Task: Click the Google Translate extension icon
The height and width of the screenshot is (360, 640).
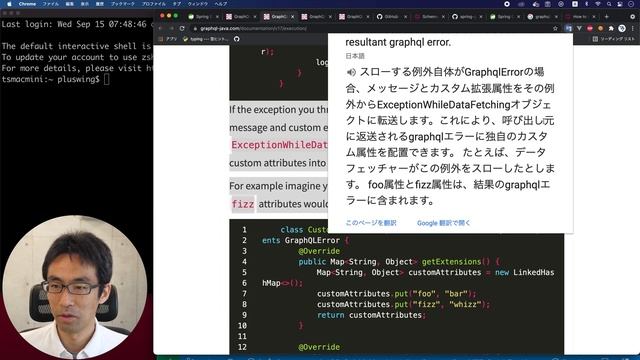Action: [x=568, y=28]
